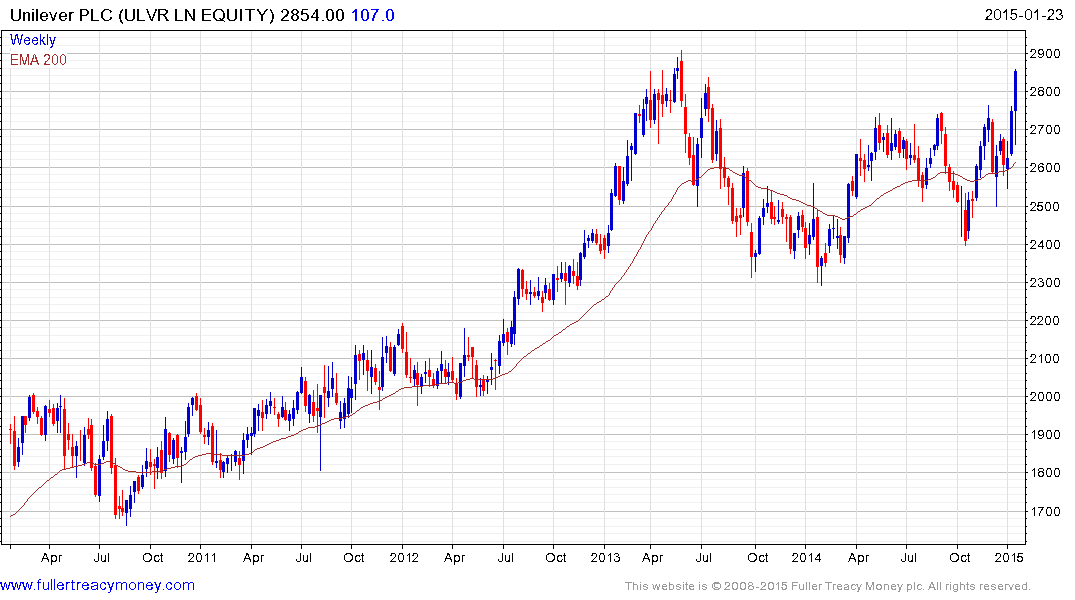This screenshot has width=1075, height=600.
Task: Click the 2700 price axis label
Action: tap(1045, 130)
